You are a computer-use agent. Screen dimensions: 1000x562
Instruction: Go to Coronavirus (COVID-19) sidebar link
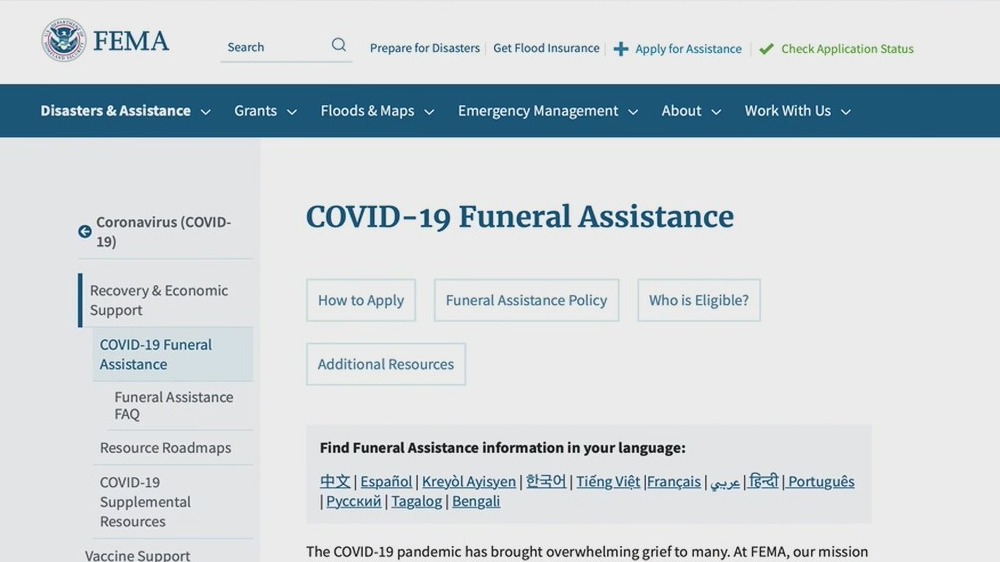163,232
